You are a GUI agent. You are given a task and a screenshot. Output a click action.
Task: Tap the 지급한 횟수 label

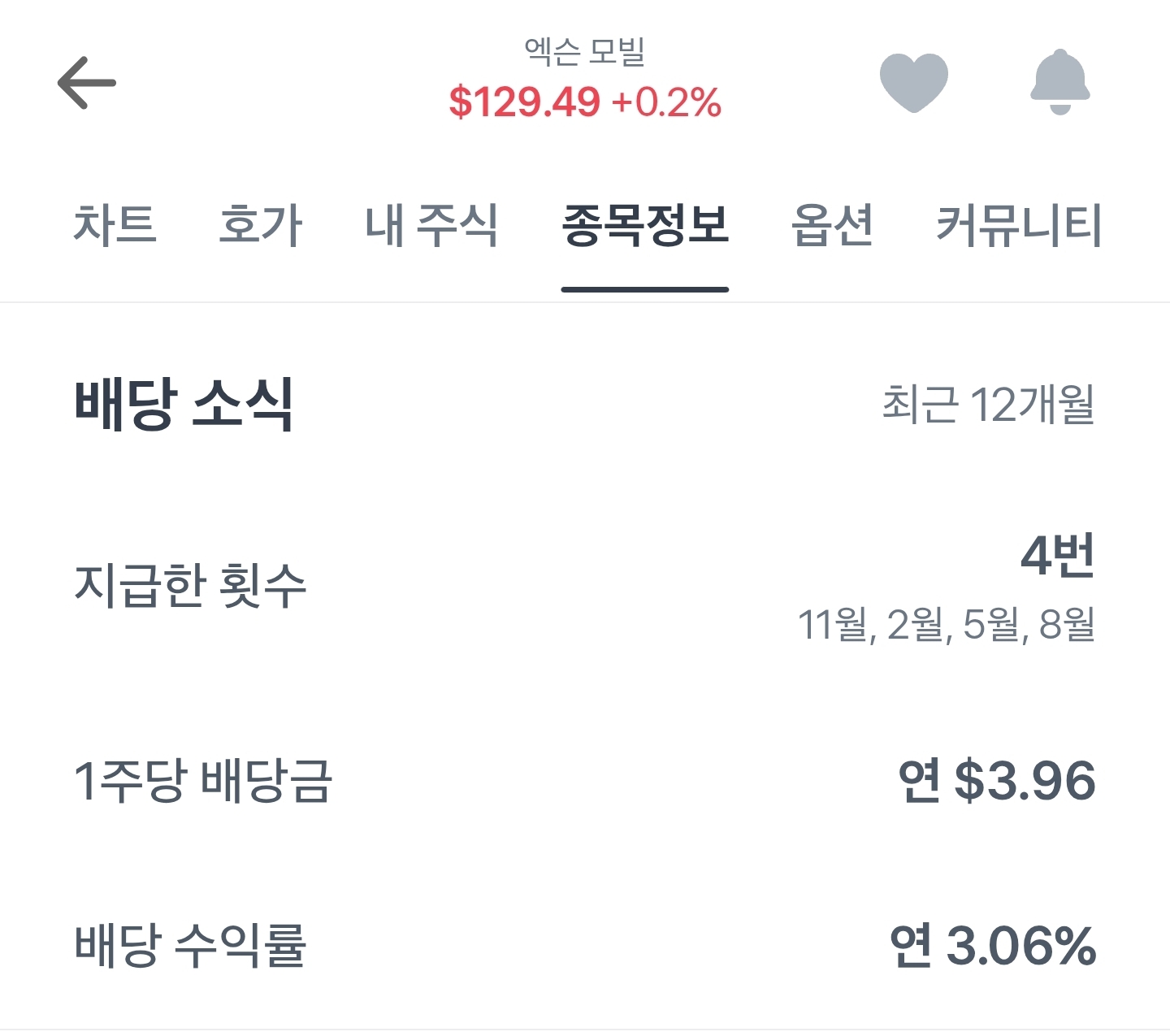click(x=190, y=585)
